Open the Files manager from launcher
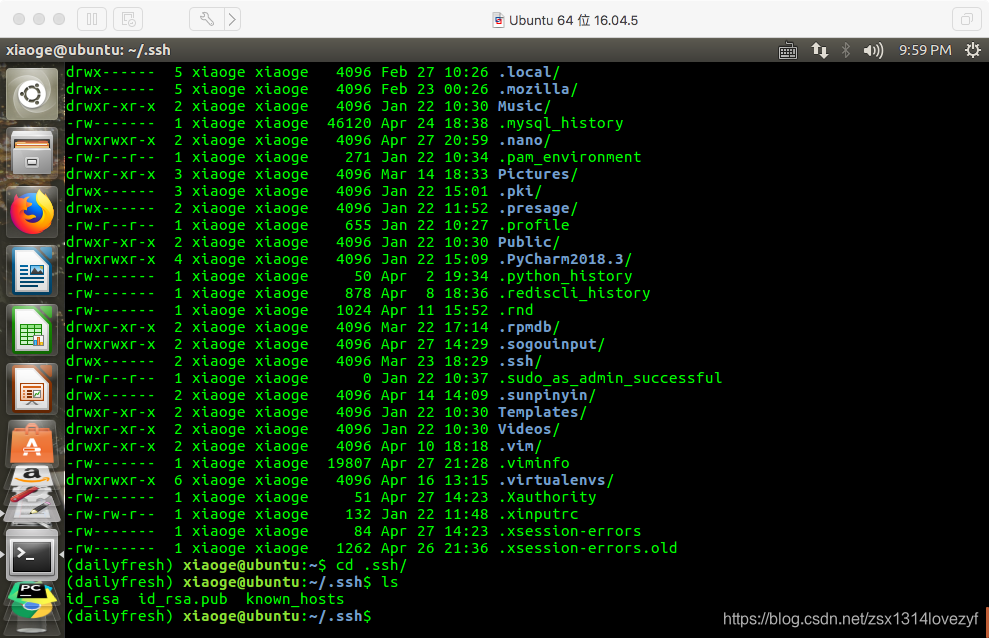This screenshot has width=989, height=638. pos(32,153)
